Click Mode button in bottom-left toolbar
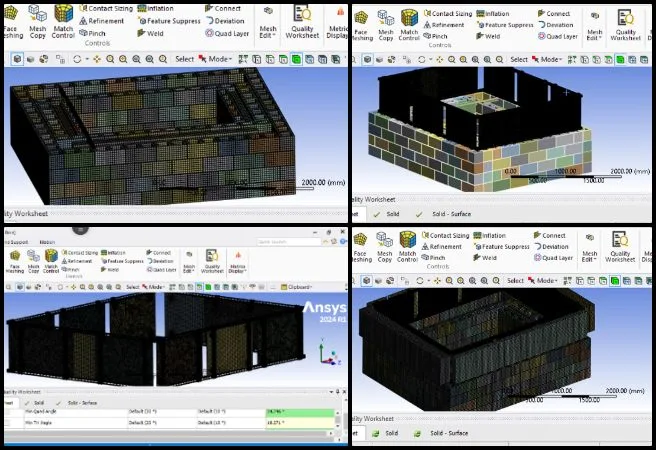Viewport: 656px width, 450px height. click(154, 287)
